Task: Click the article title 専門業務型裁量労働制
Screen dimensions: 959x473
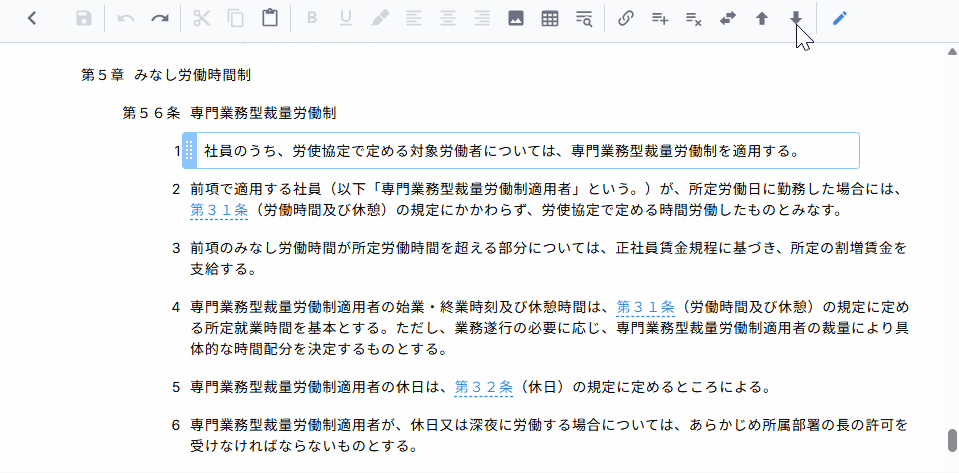Action: [x=263, y=113]
